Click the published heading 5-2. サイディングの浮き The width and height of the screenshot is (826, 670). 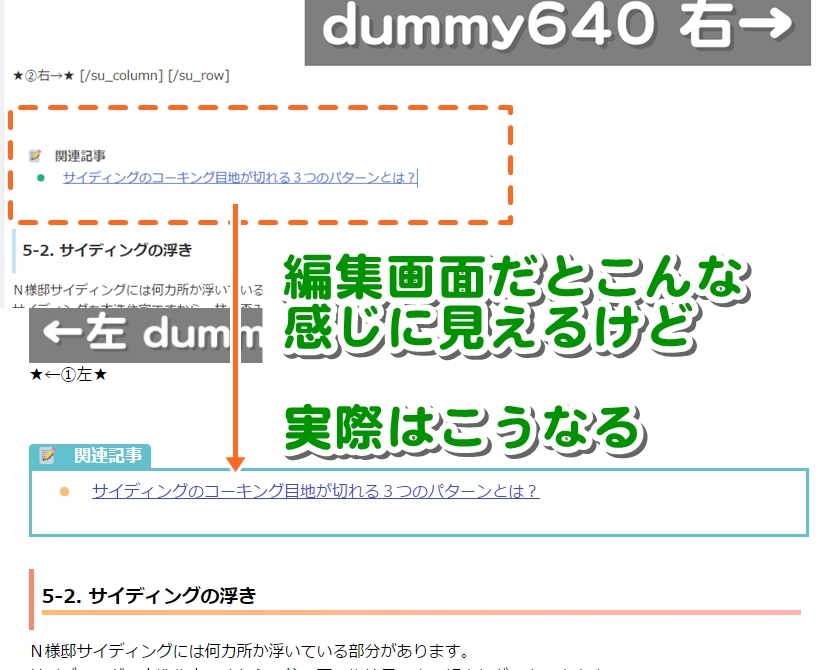149,596
